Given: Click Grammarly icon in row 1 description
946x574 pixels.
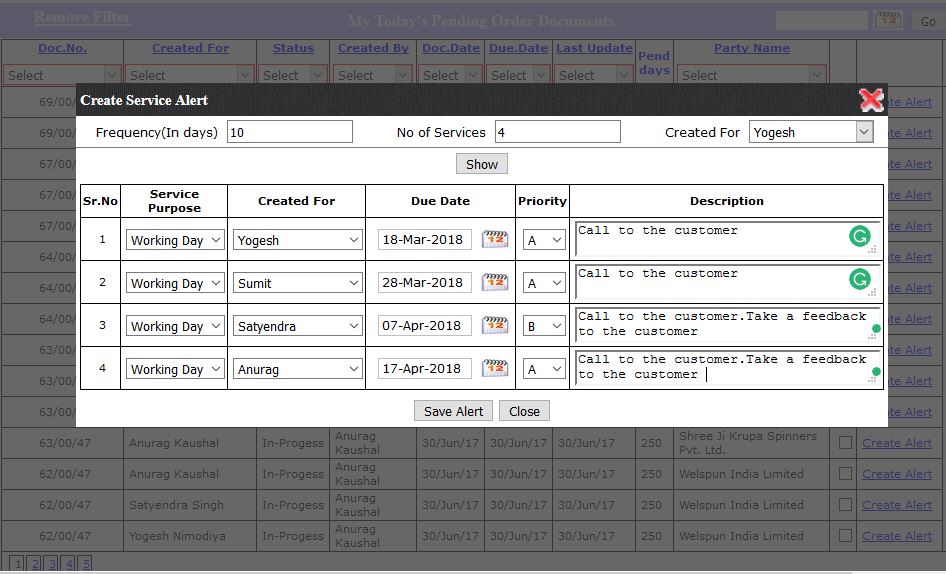Looking at the screenshot, I should click(859, 237).
